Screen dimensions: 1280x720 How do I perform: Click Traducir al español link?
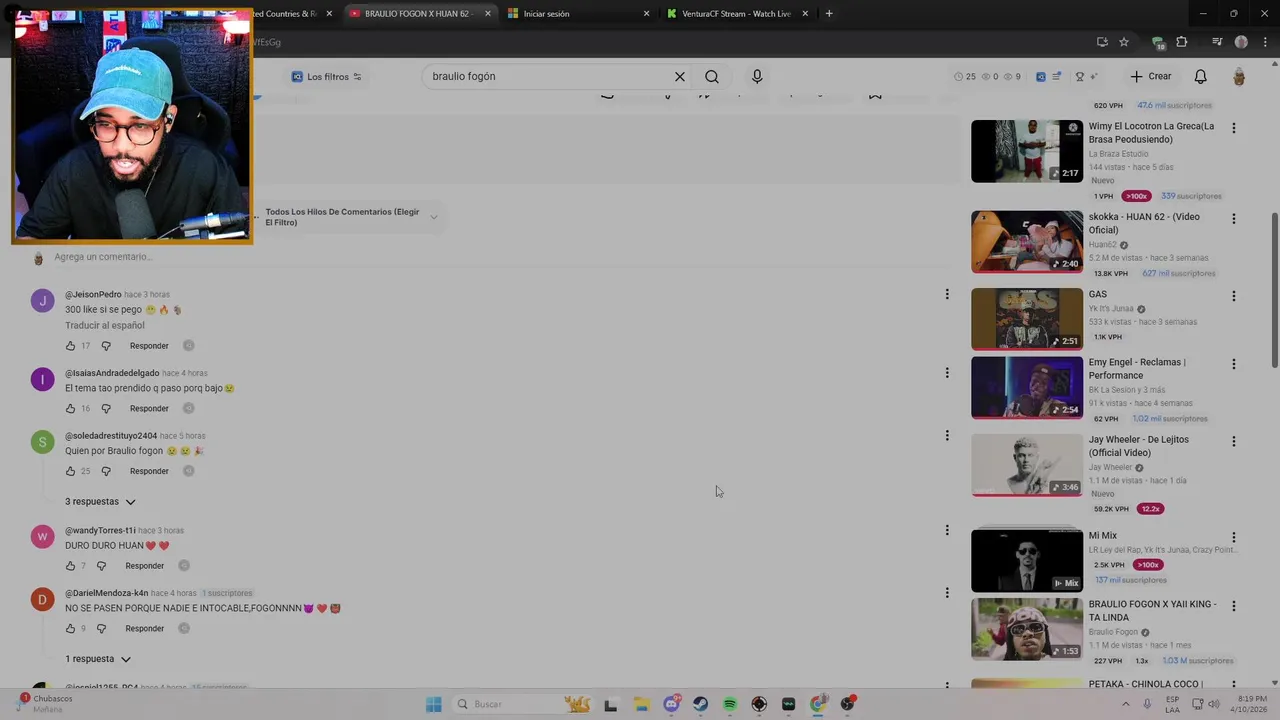click(x=105, y=326)
